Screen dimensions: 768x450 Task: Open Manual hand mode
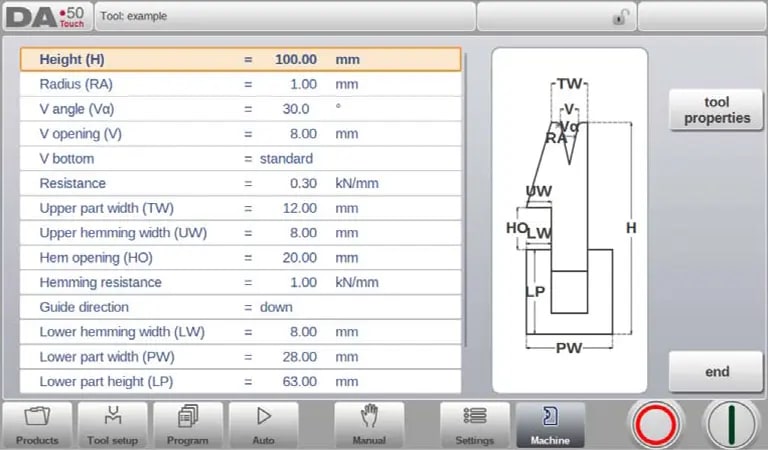click(369, 425)
